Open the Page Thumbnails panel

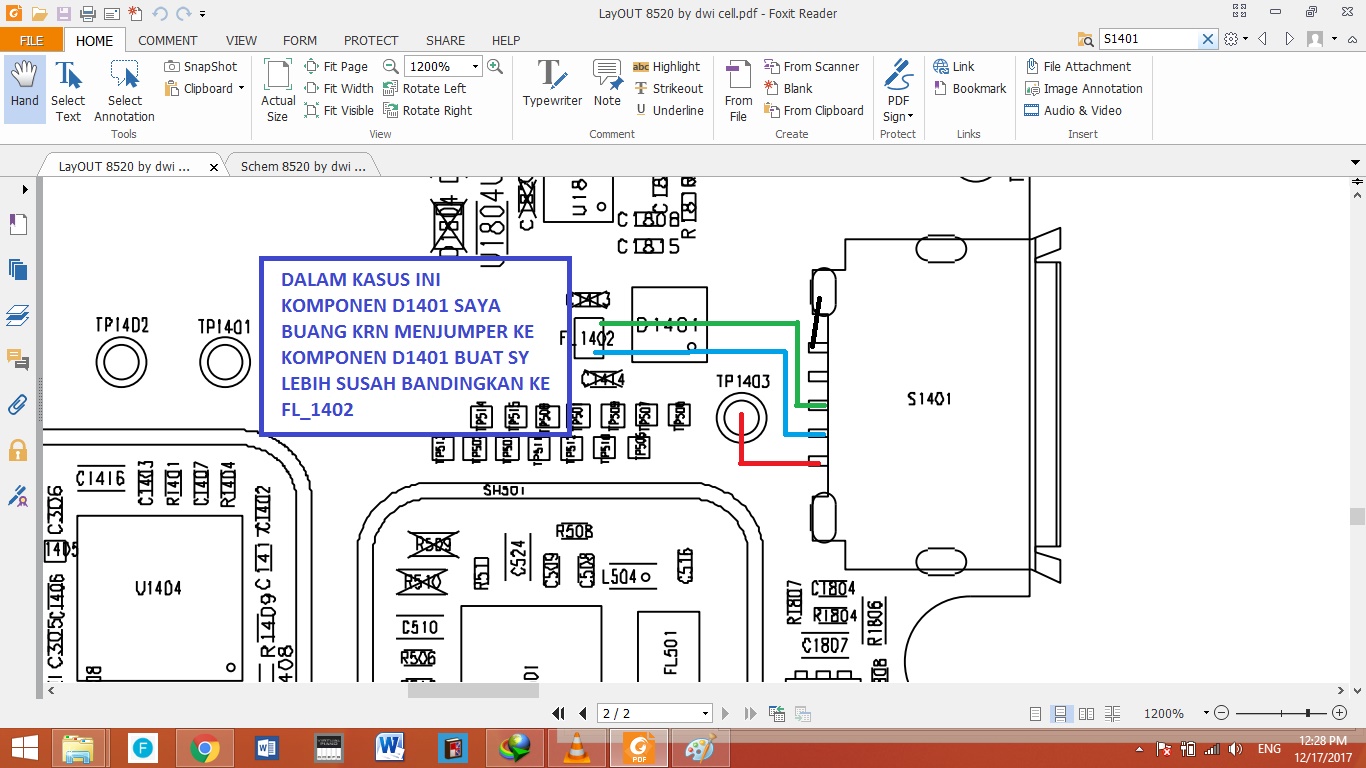coord(17,269)
